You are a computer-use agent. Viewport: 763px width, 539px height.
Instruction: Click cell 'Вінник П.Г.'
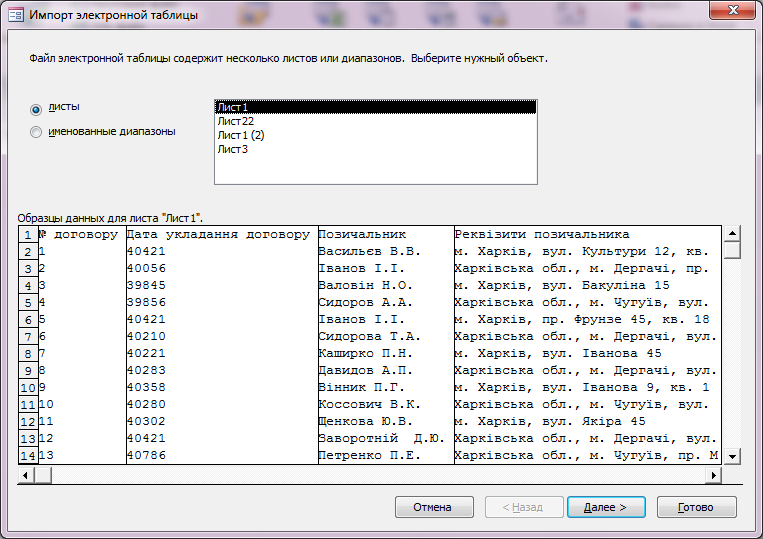coord(386,388)
